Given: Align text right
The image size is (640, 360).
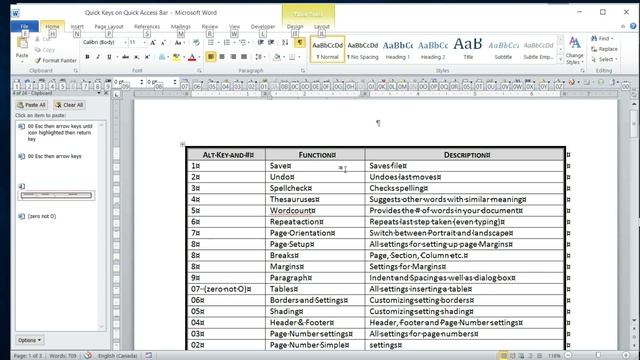Looking at the screenshot, I should tap(233, 57).
